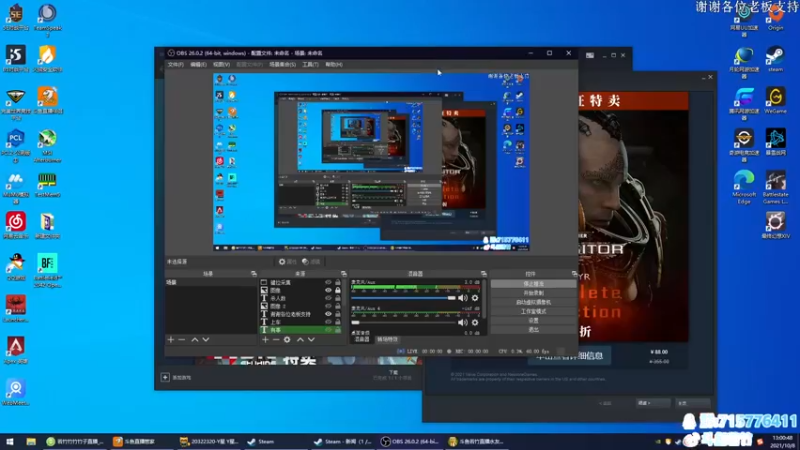The height and width of the screenshot is (450, 800).
Task: Click the OBS preview canvas
Action: (371, 162)
